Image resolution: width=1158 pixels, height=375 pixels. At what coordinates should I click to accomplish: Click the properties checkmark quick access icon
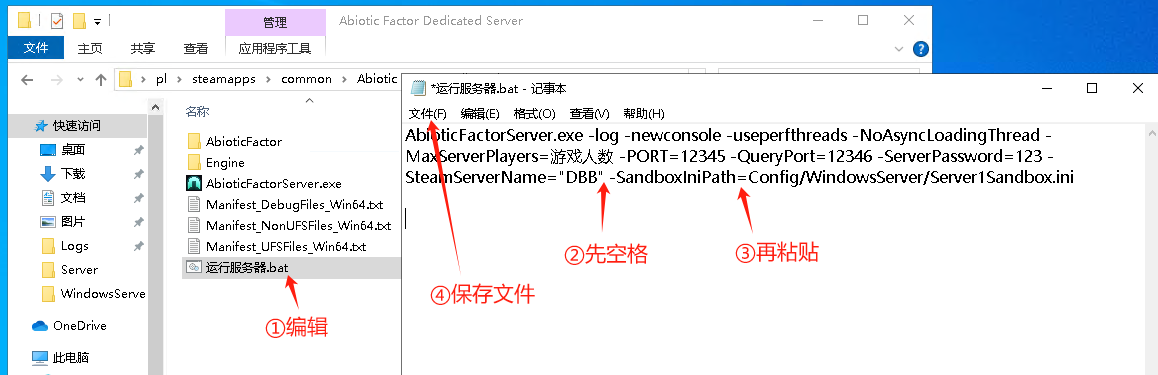[57, 20]
